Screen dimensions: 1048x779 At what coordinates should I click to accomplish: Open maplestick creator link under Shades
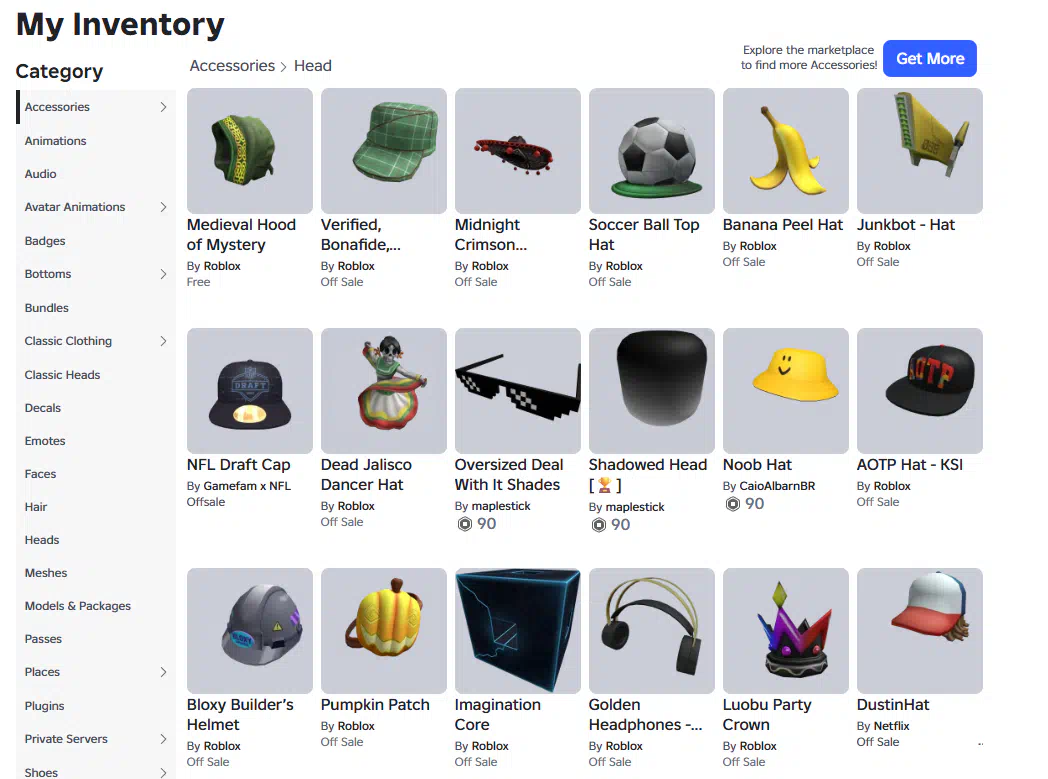[x=501, y=506]
